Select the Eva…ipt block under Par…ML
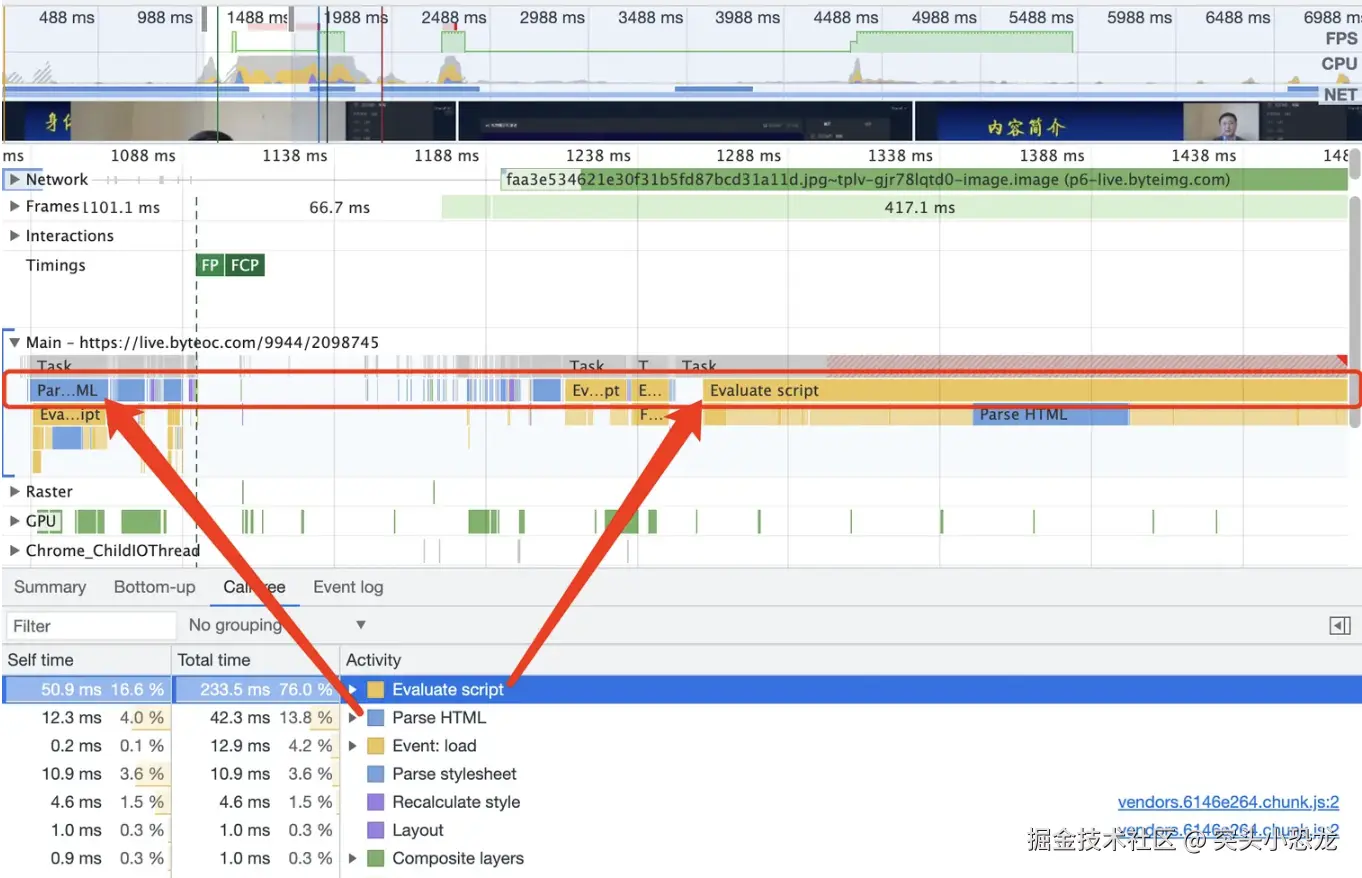The image size is (1362, 878). coord(70,415)
